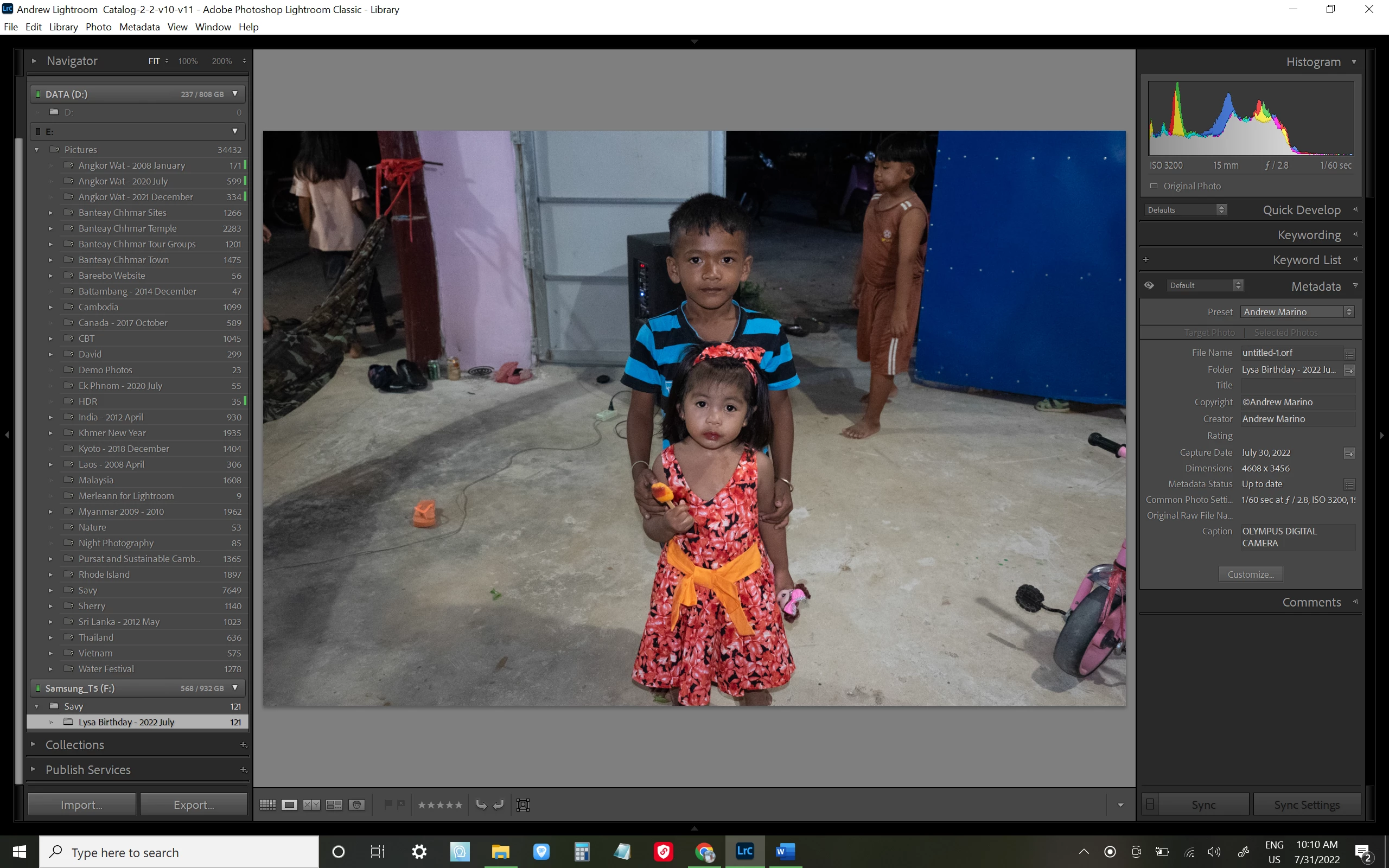Open the Metadata menu
The image size is (1389, 868).
139,27
